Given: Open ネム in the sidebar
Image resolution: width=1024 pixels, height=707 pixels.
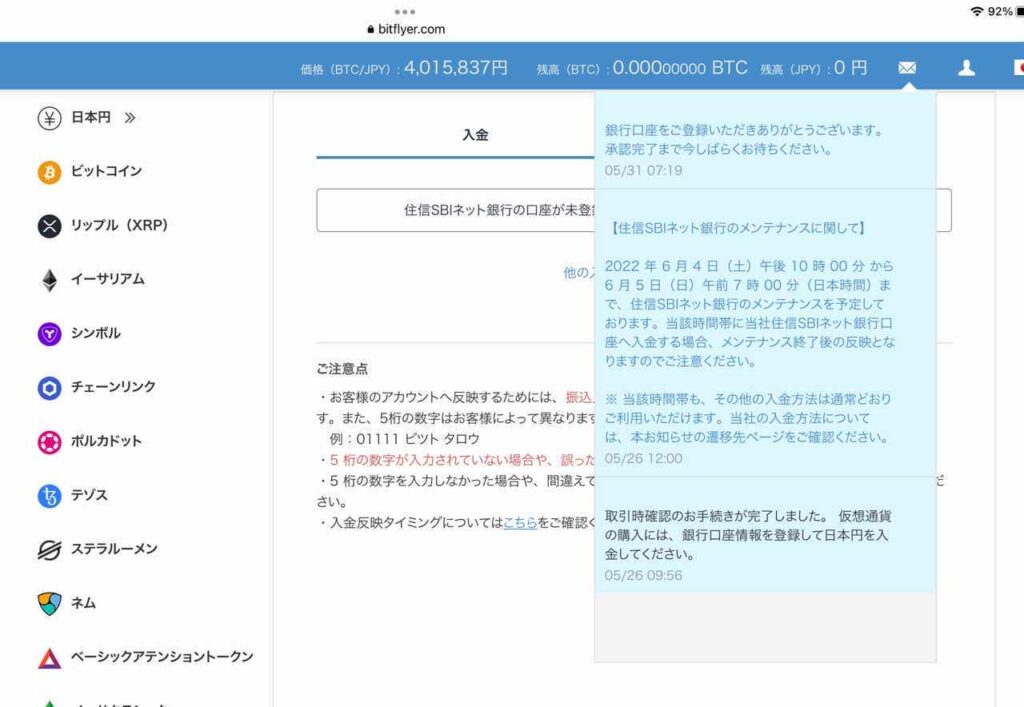Looking at the screenshot, I should [83, 603].
